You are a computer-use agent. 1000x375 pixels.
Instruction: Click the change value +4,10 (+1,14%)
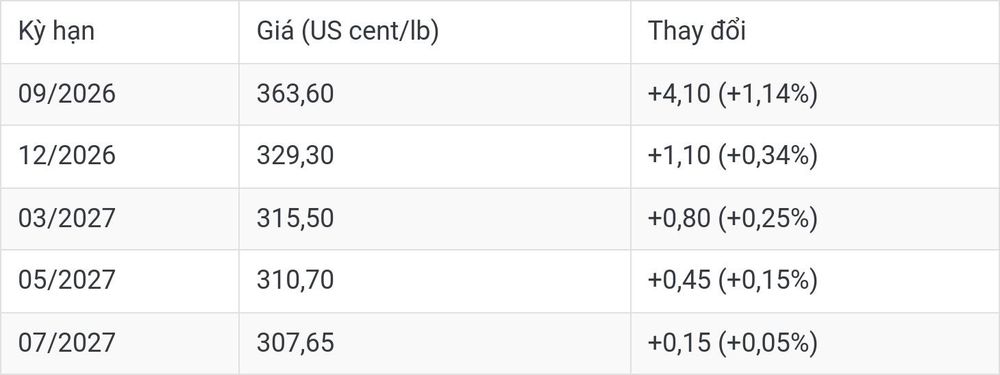point(733,95)
